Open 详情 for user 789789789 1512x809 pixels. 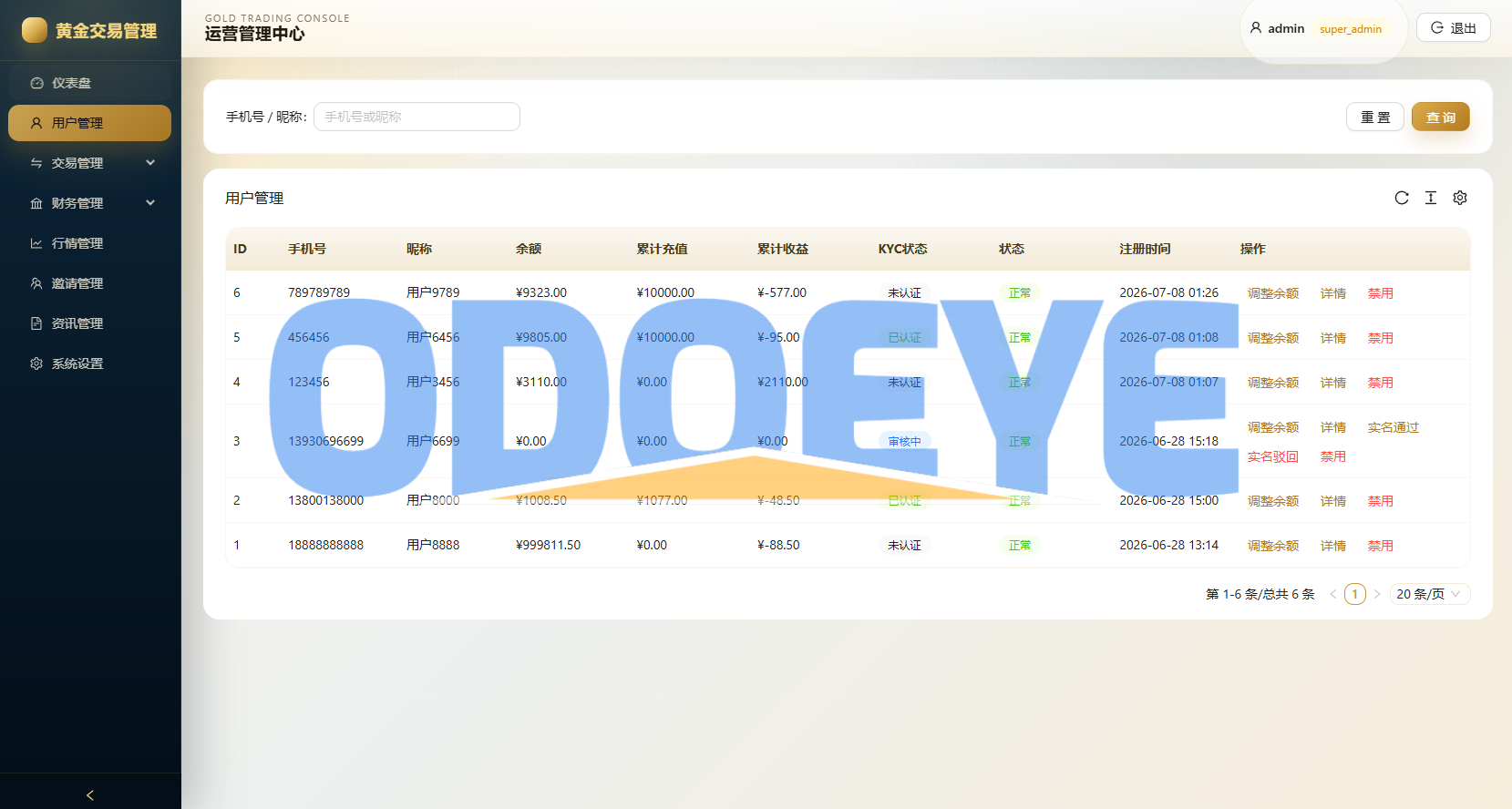[x=1332, y=293]
